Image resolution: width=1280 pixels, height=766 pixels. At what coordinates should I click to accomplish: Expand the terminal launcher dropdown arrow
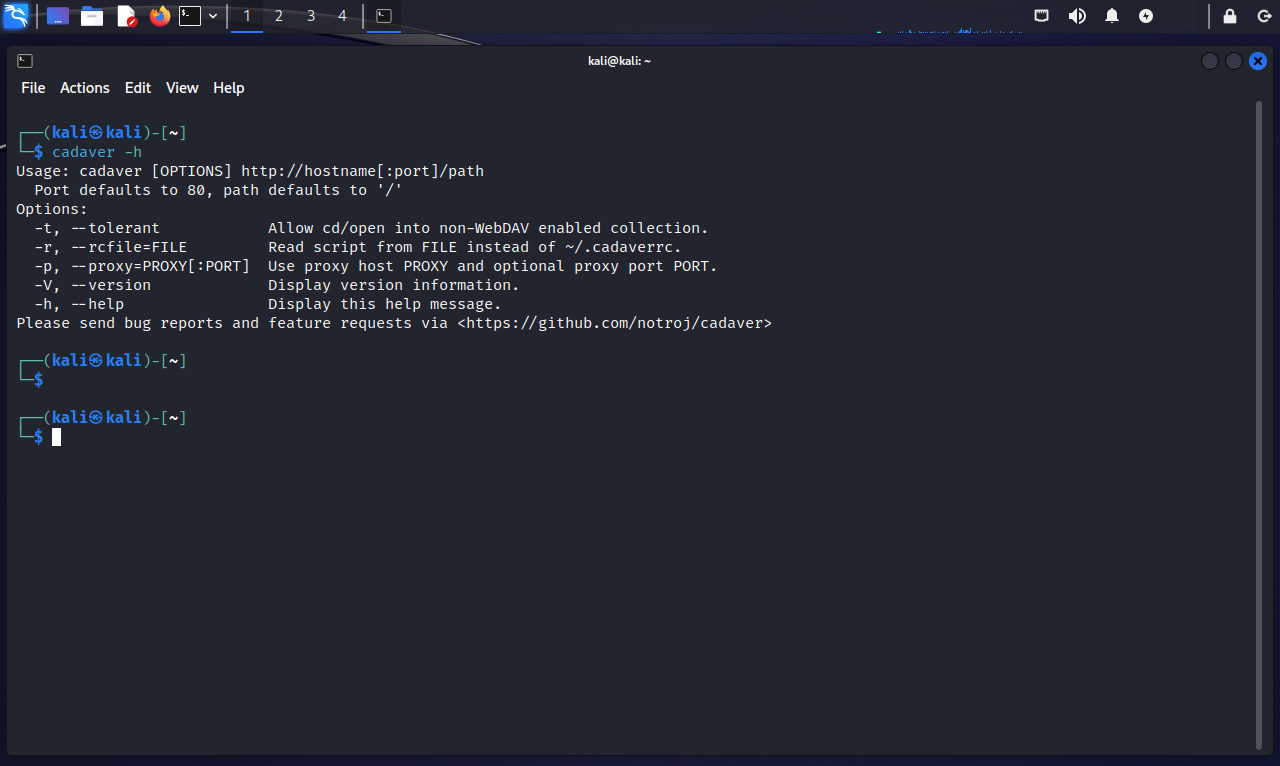pos(213,16)
